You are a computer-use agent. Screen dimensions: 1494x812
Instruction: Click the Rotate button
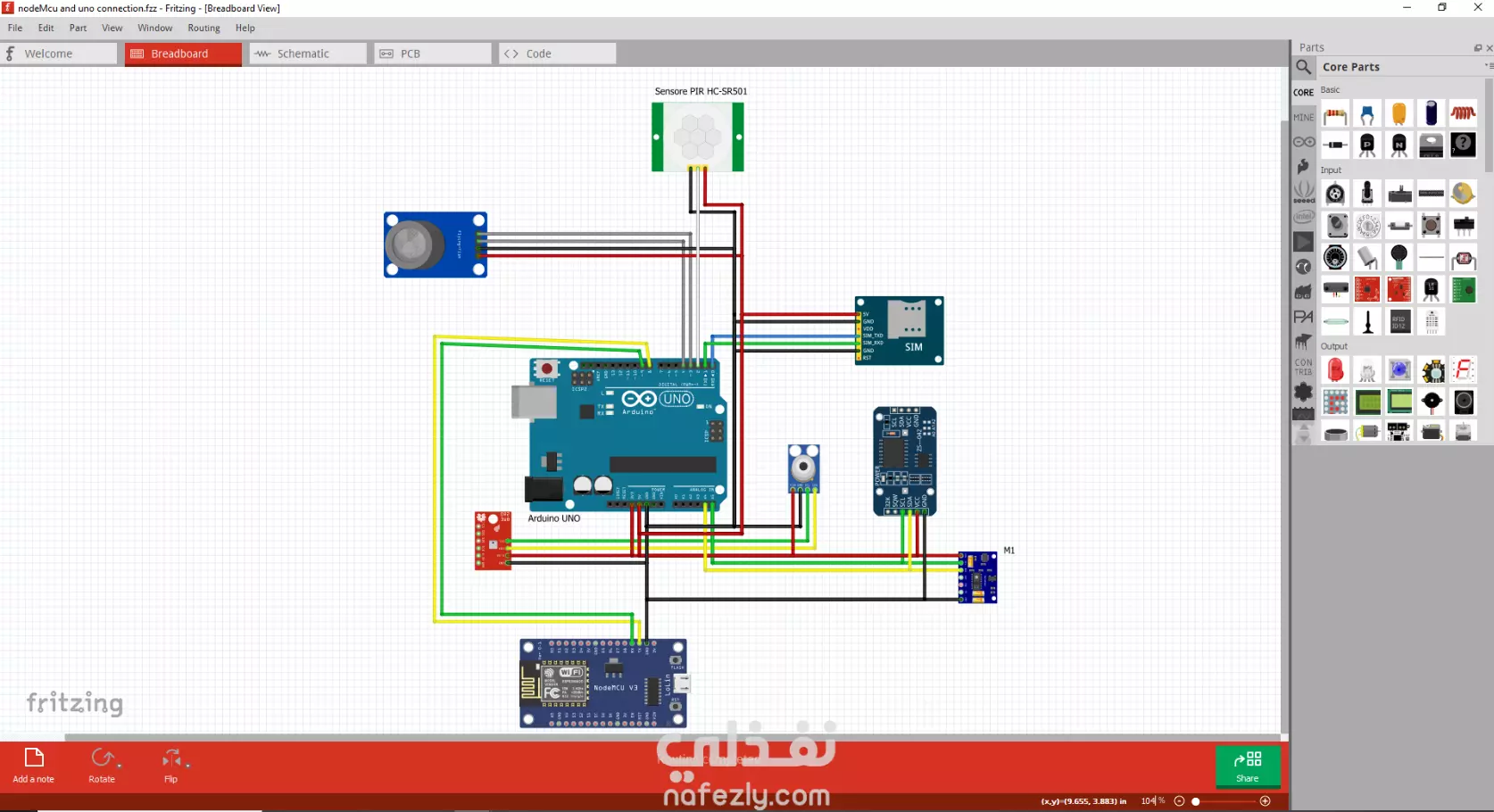click(x=102, y=766)
